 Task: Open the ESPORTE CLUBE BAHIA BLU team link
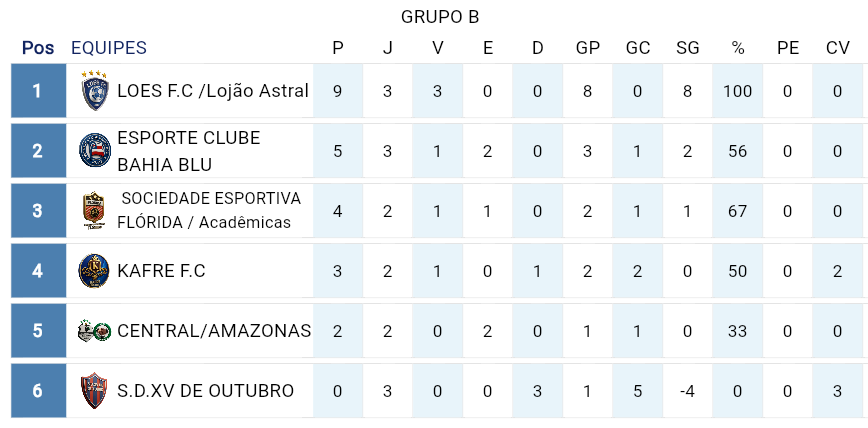point(188,151)
